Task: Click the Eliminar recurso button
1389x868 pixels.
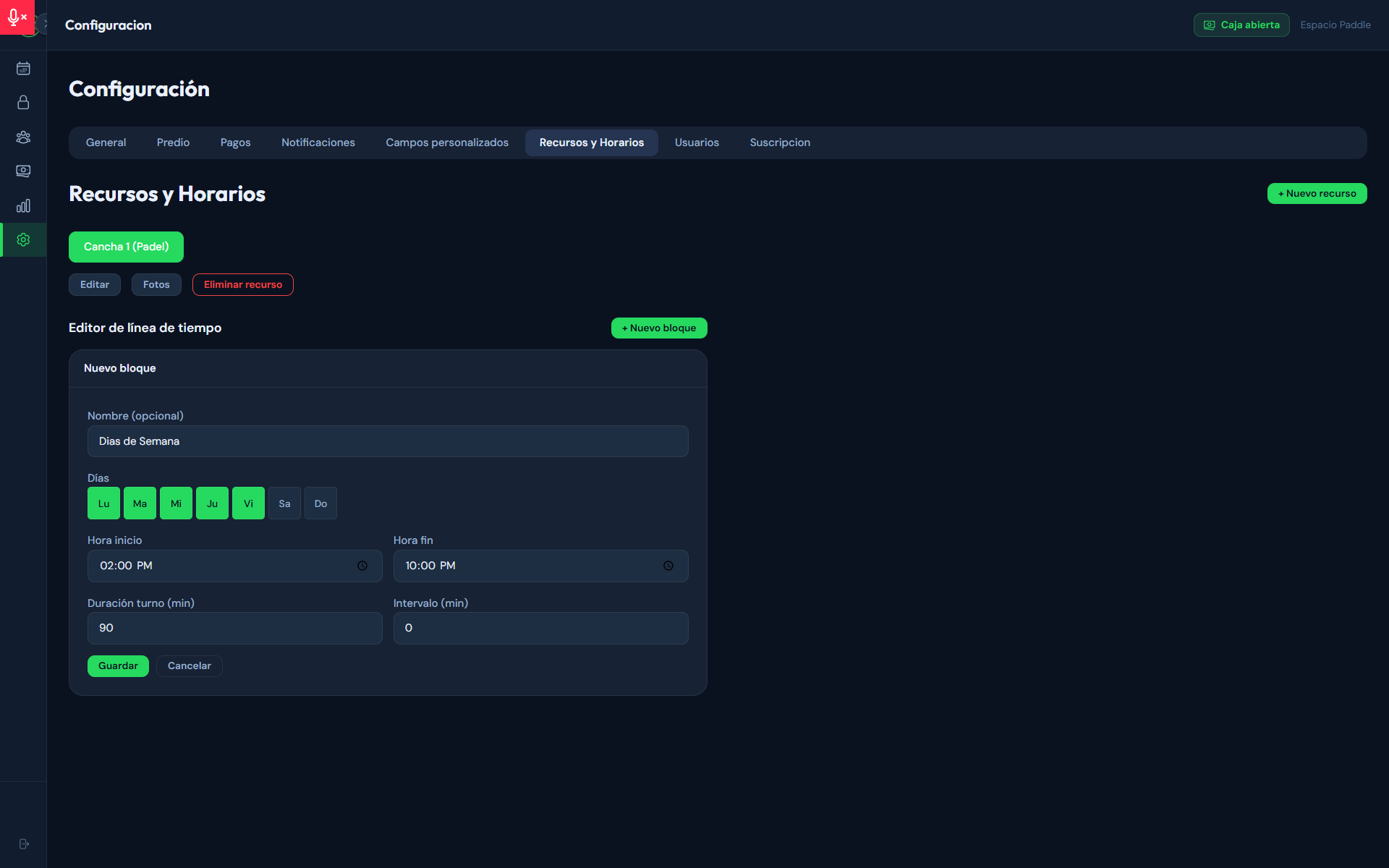Action: 243,284
